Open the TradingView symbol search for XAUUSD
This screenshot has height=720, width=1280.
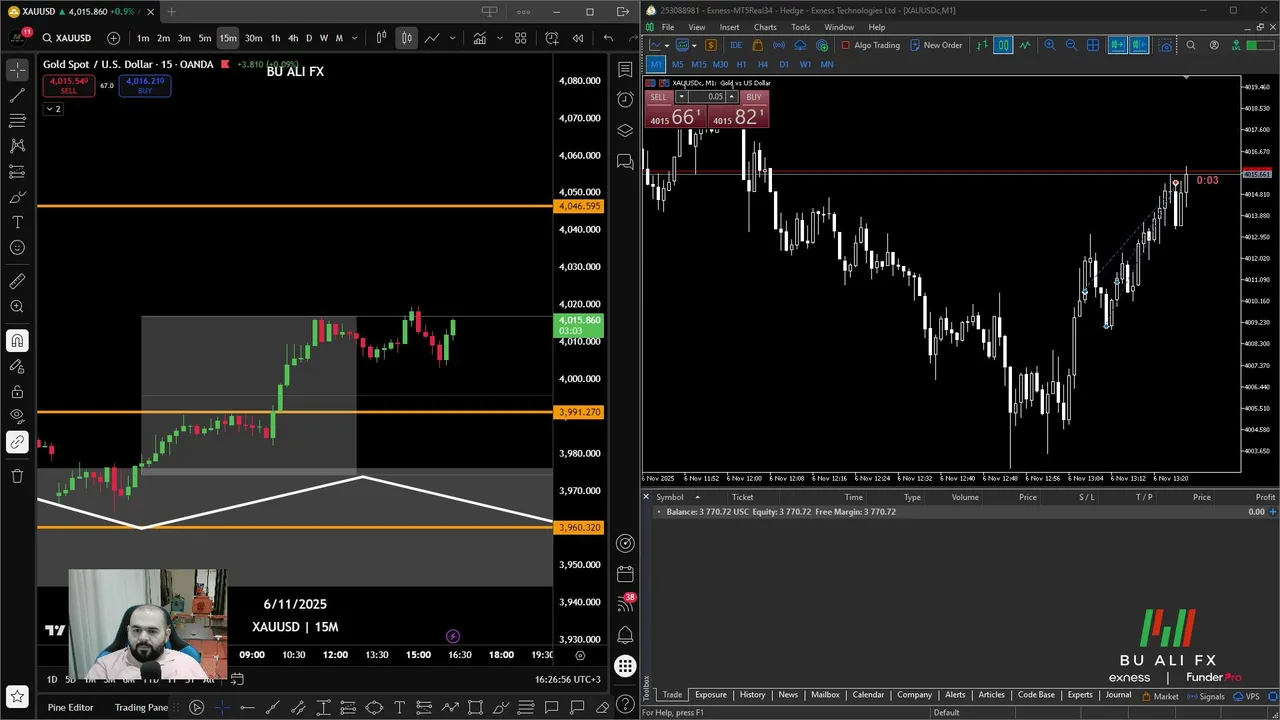pyautogui.click(x=65, y=38)
